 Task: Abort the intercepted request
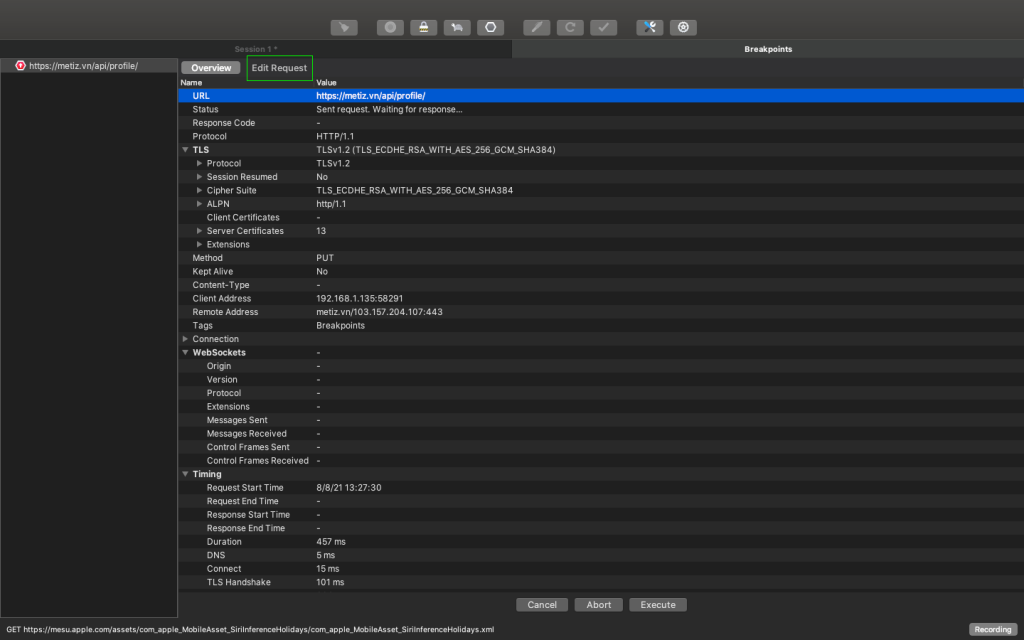(599, 605)
